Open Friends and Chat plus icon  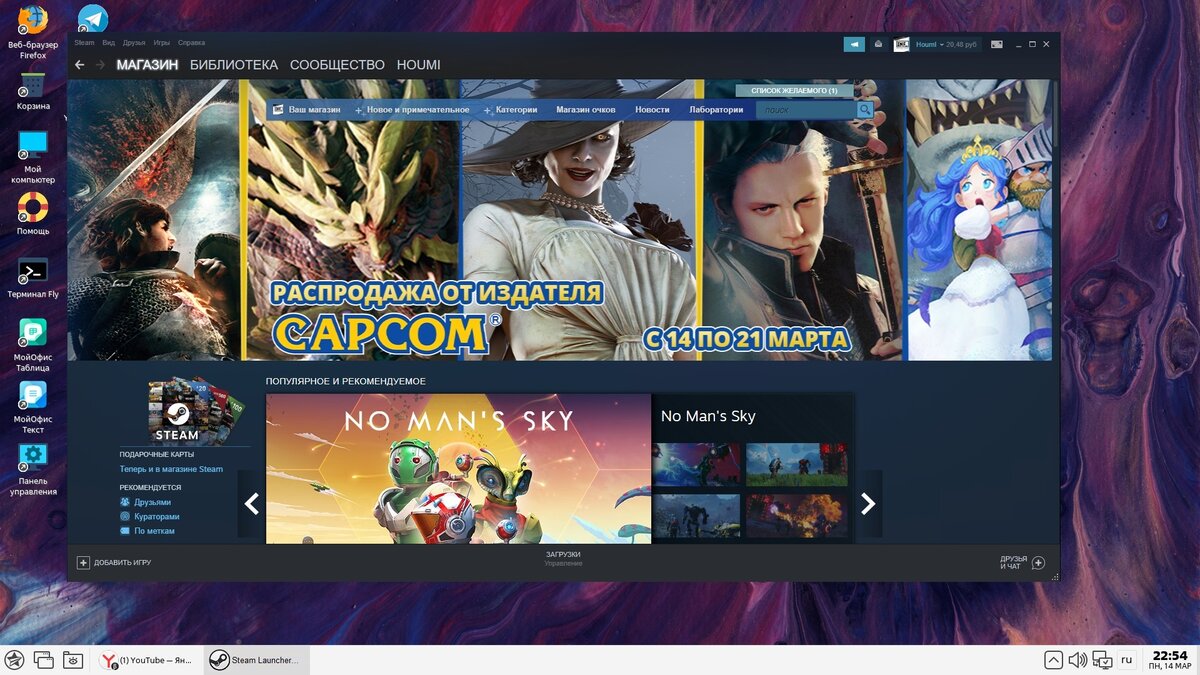click(x=1038, y=563)
